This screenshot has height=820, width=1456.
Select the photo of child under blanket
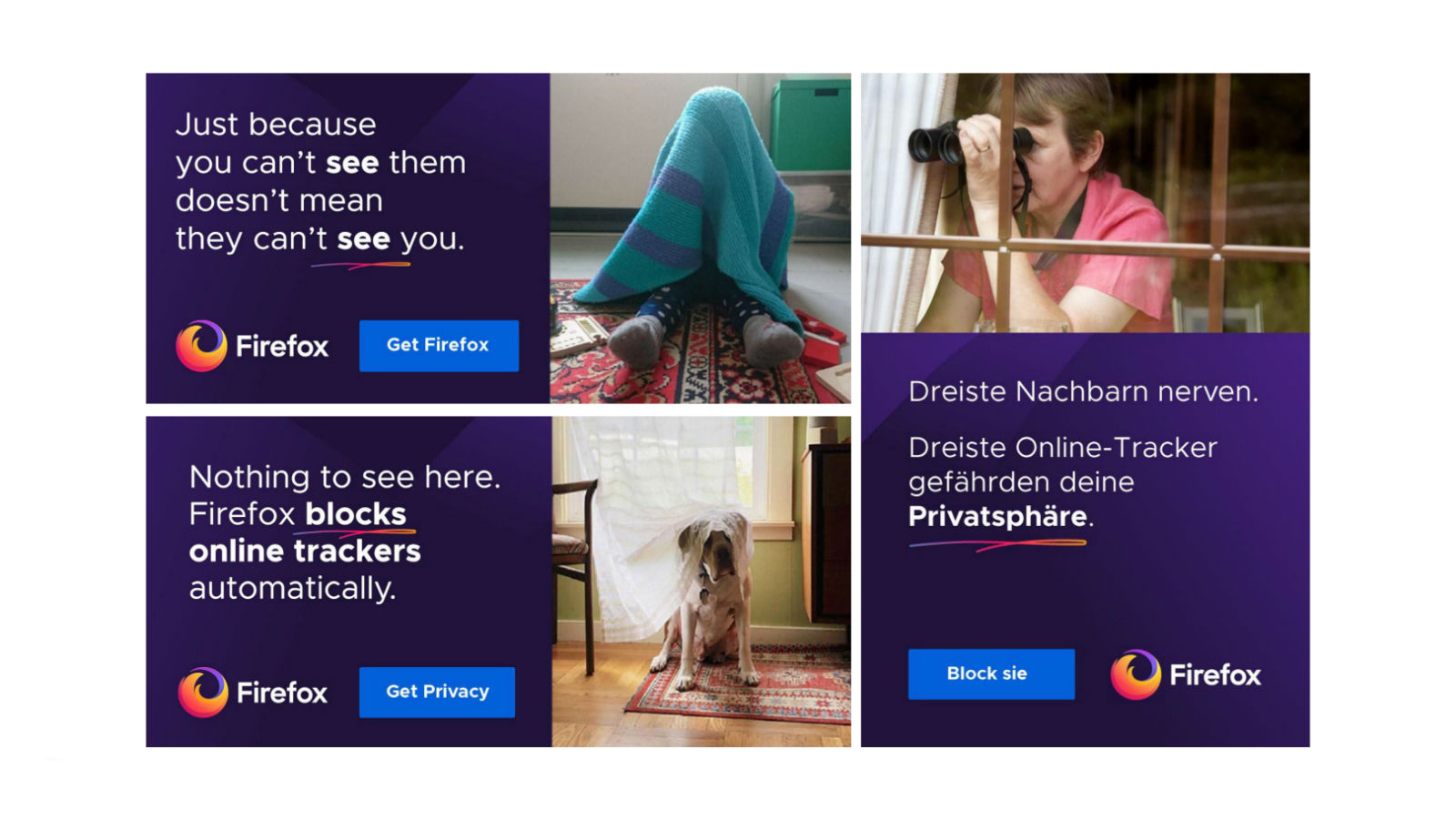tap(701, 238)
